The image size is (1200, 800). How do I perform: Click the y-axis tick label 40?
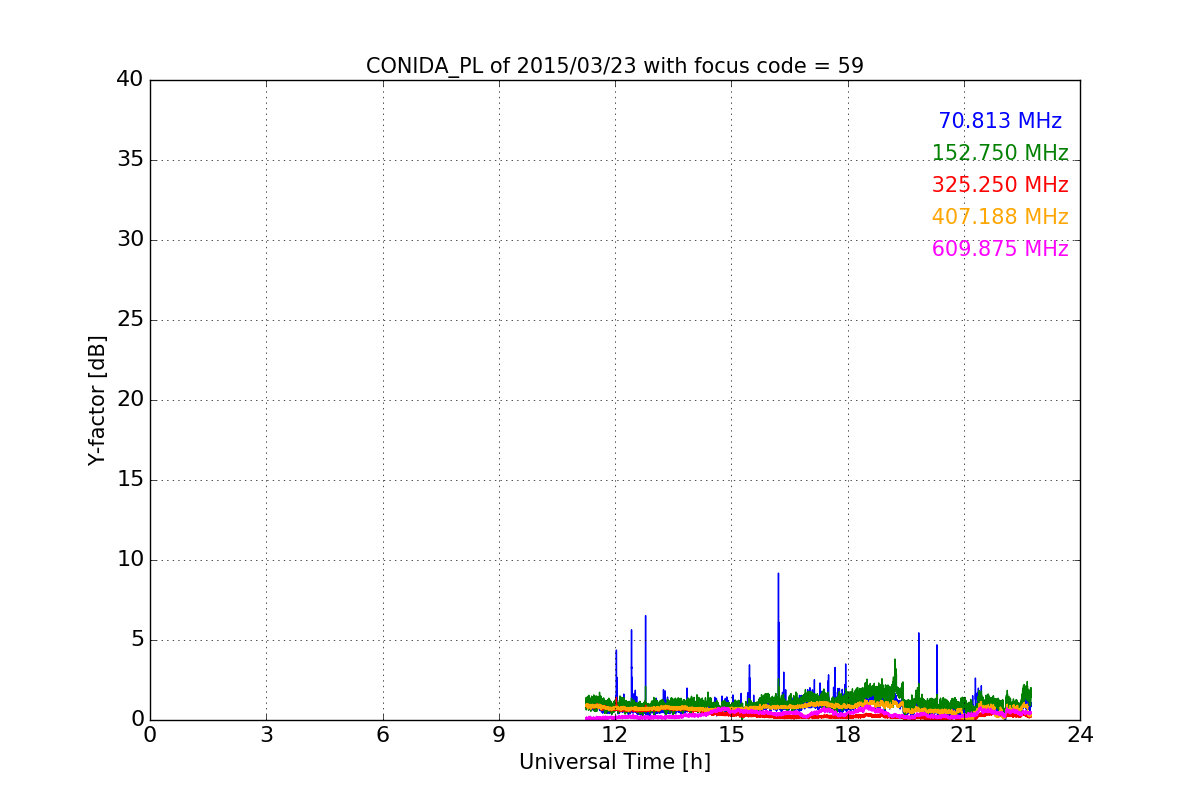click(x=129, y=80)
